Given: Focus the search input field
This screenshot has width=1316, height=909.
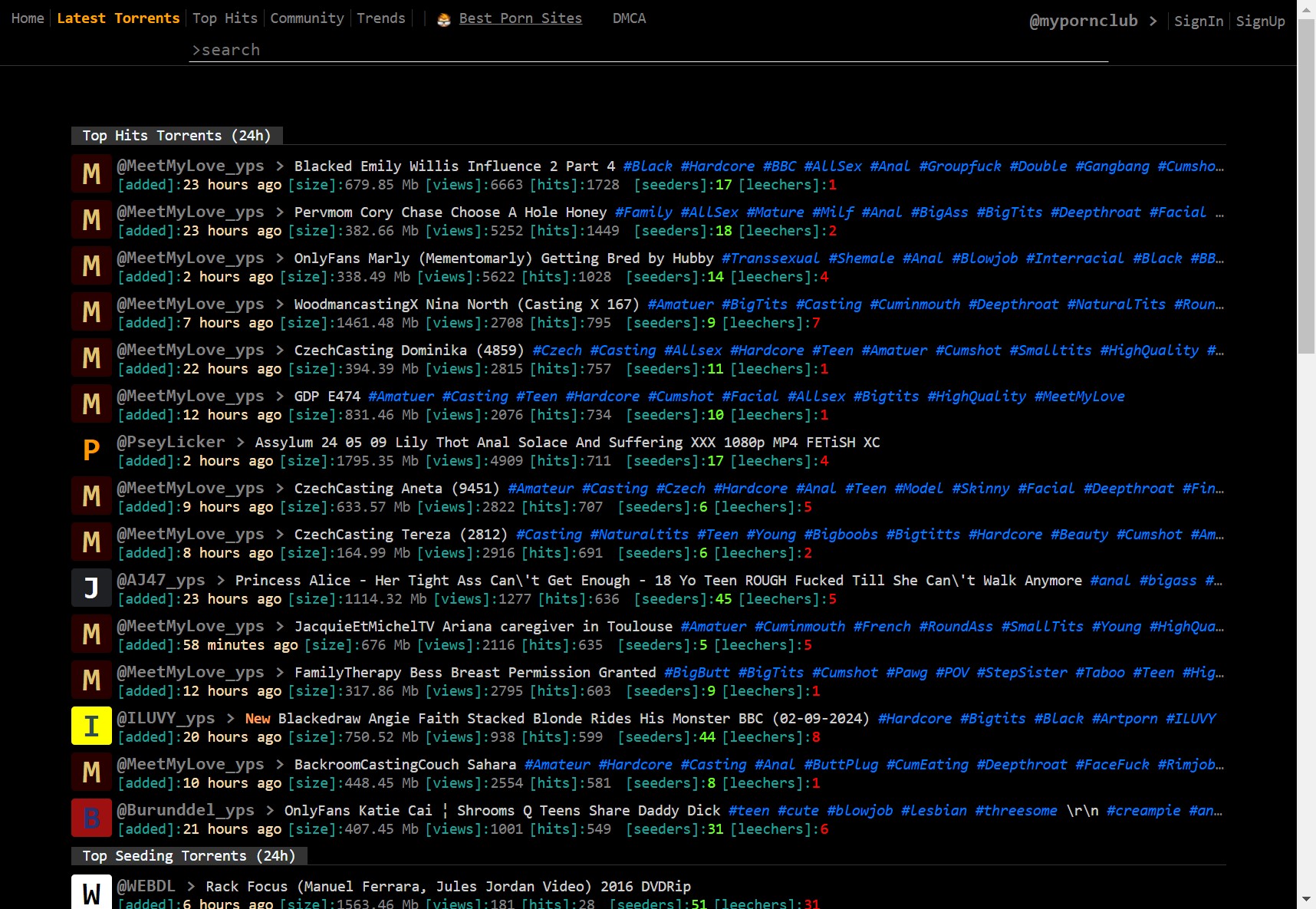Looking at the screenshot, I should 648,50.
